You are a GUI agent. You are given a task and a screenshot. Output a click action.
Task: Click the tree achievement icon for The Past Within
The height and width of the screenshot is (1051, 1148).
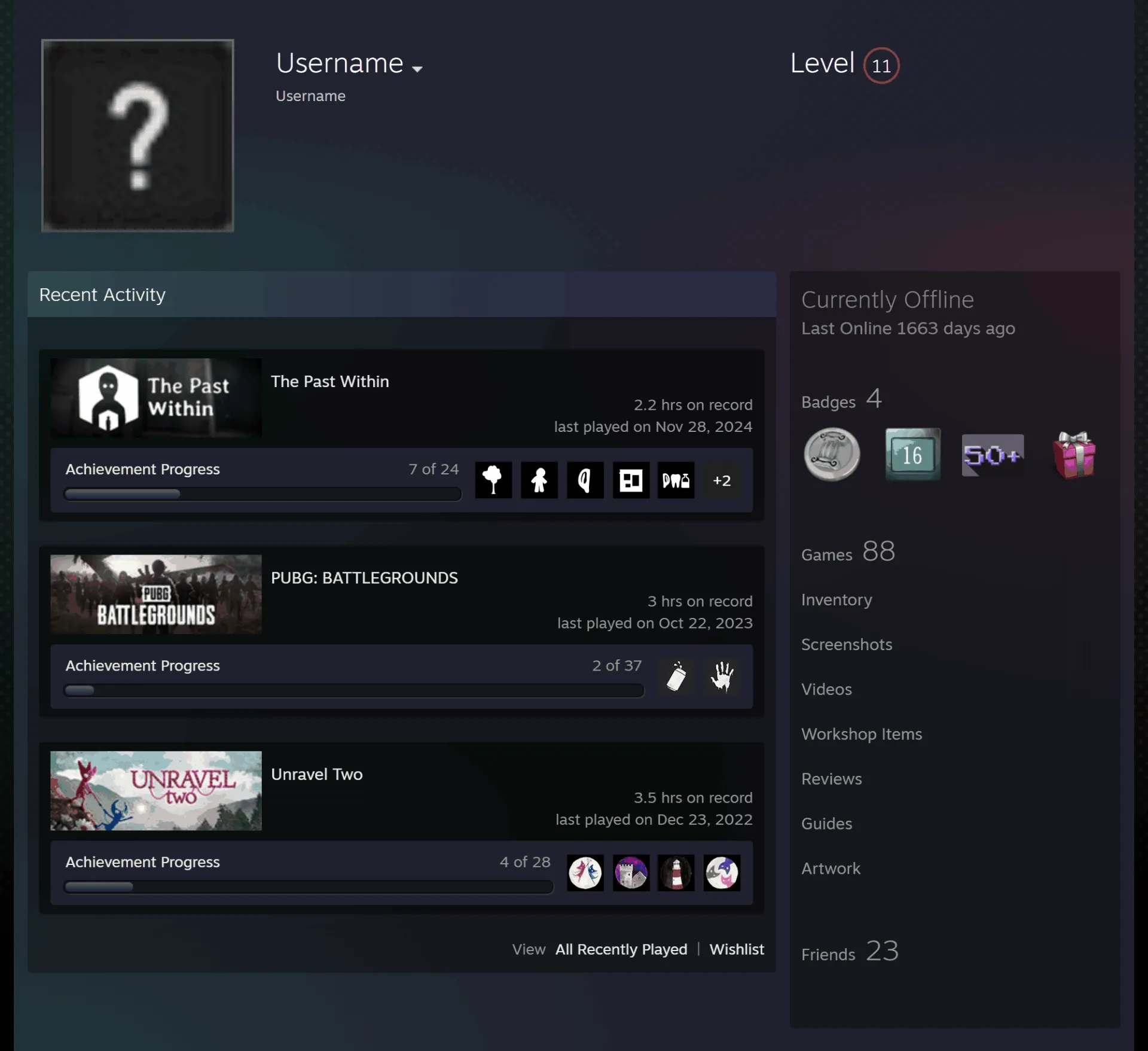click(493, 480)
